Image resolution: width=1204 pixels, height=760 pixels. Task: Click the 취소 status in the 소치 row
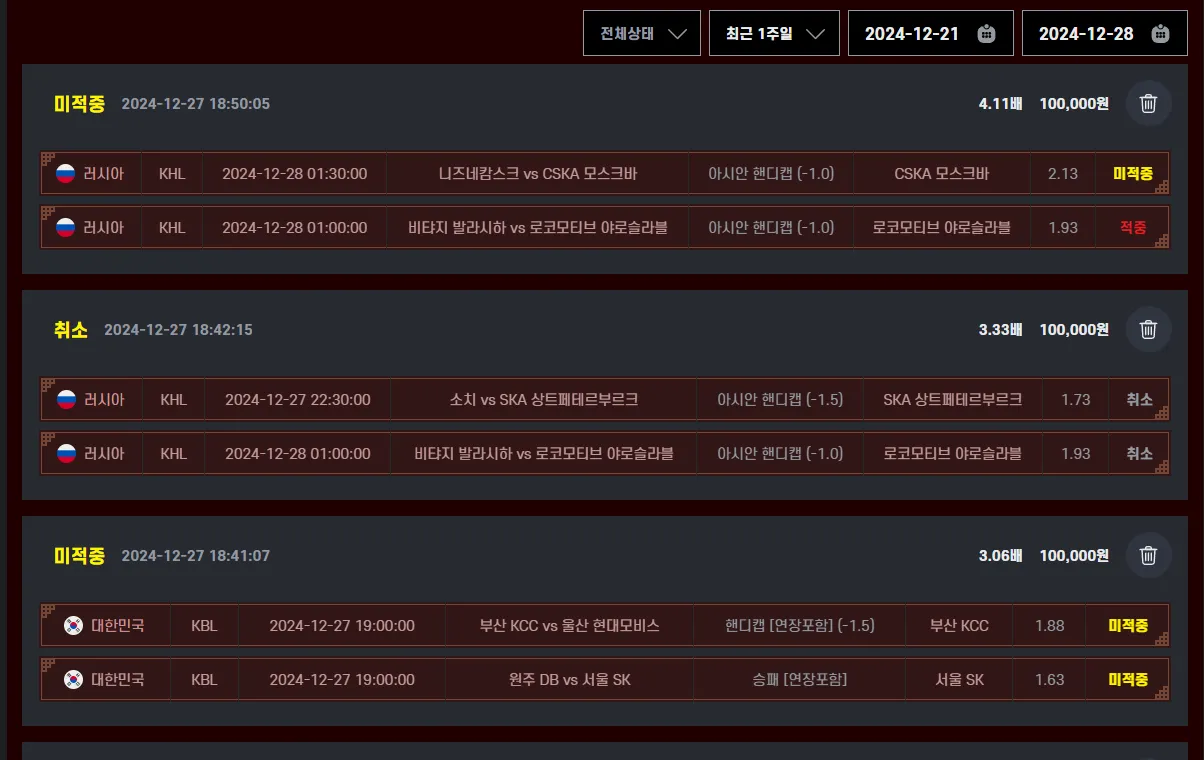click(1139, 399)
